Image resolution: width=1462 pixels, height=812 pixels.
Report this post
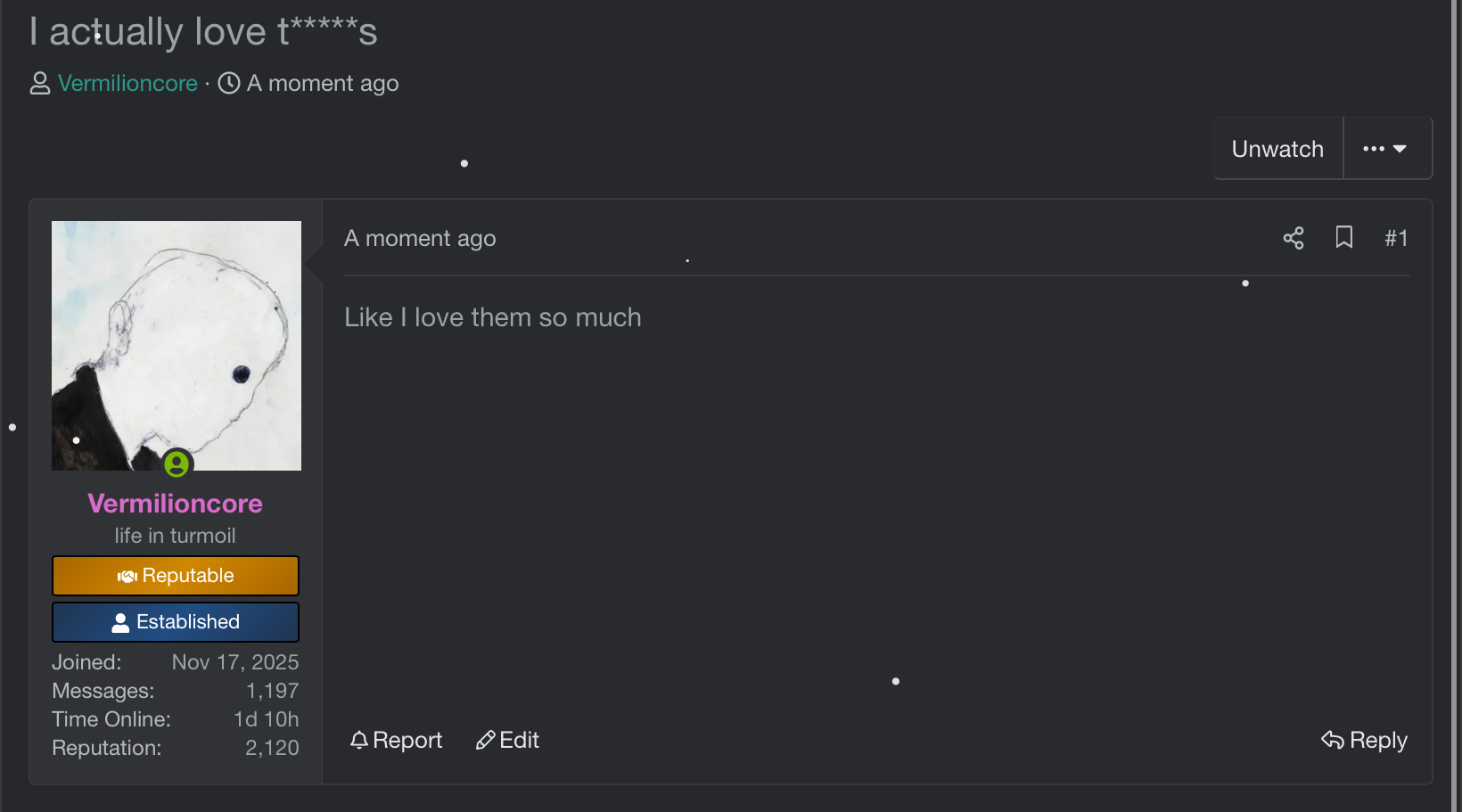pyautogui.click(x=397, y=740)
